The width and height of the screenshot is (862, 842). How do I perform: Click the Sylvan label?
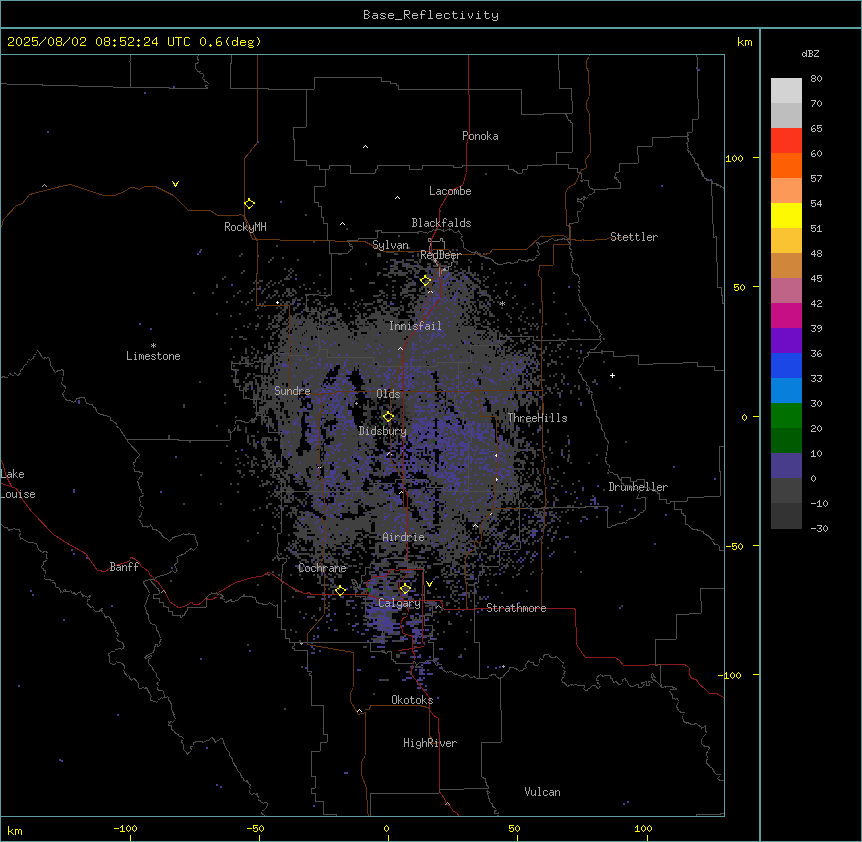(x=390, y=245)
